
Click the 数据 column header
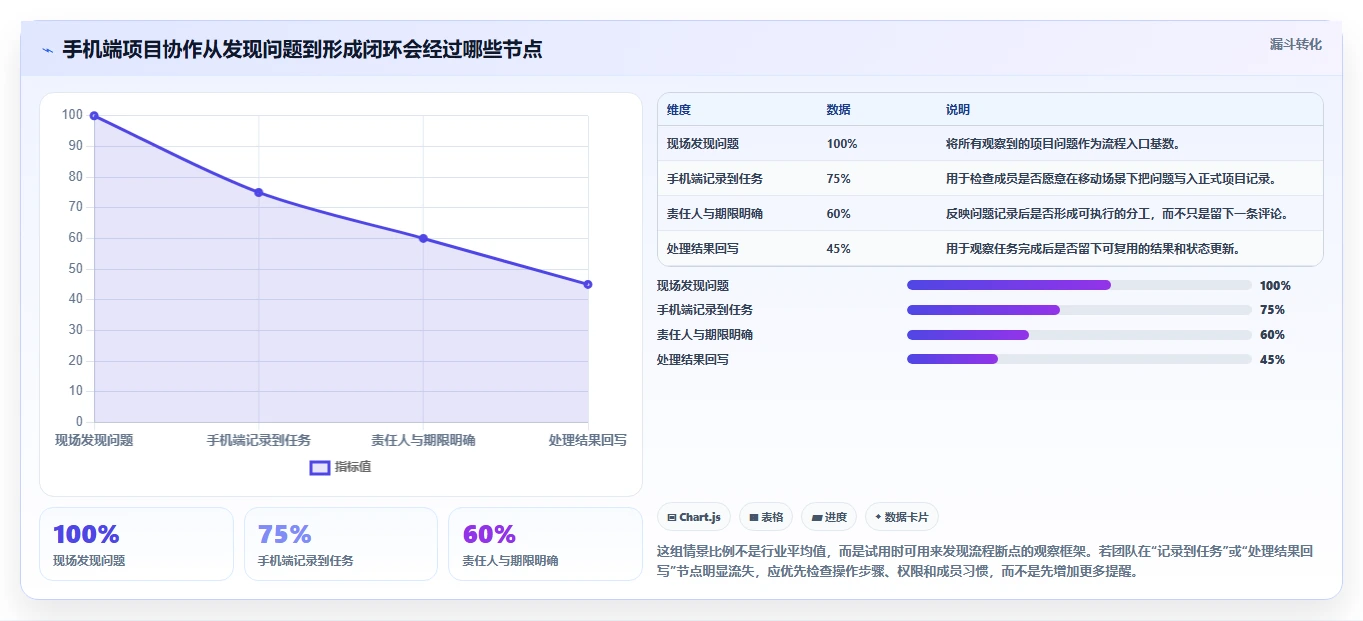click(x=839, y=110)
